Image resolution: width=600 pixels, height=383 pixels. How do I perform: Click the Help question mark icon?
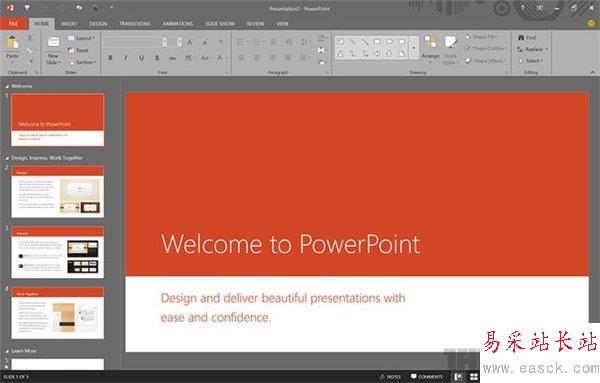(523, 8)
